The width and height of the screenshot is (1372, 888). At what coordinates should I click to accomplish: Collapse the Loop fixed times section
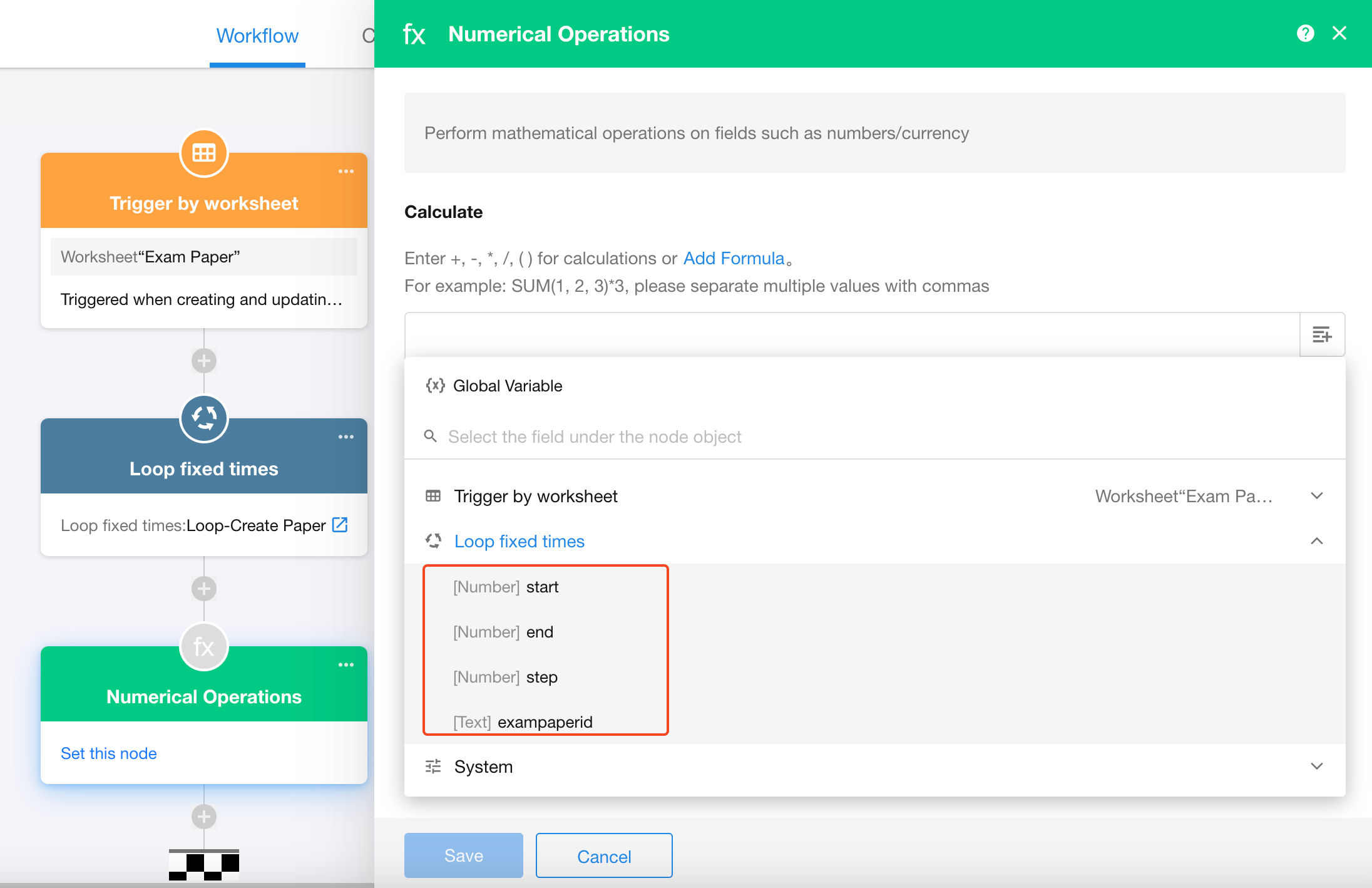[x=1316, y=541]
